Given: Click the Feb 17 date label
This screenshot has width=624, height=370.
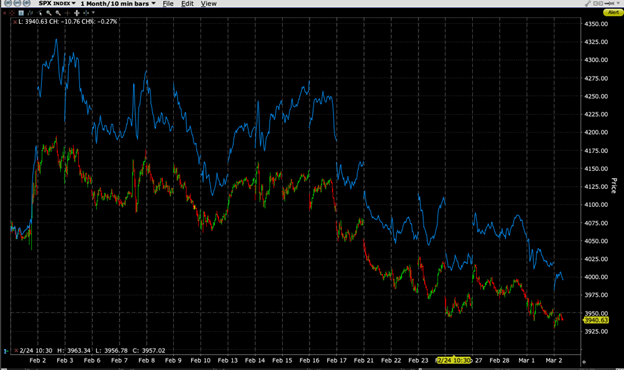Looking at the screenshot, I should coord(337,360).
